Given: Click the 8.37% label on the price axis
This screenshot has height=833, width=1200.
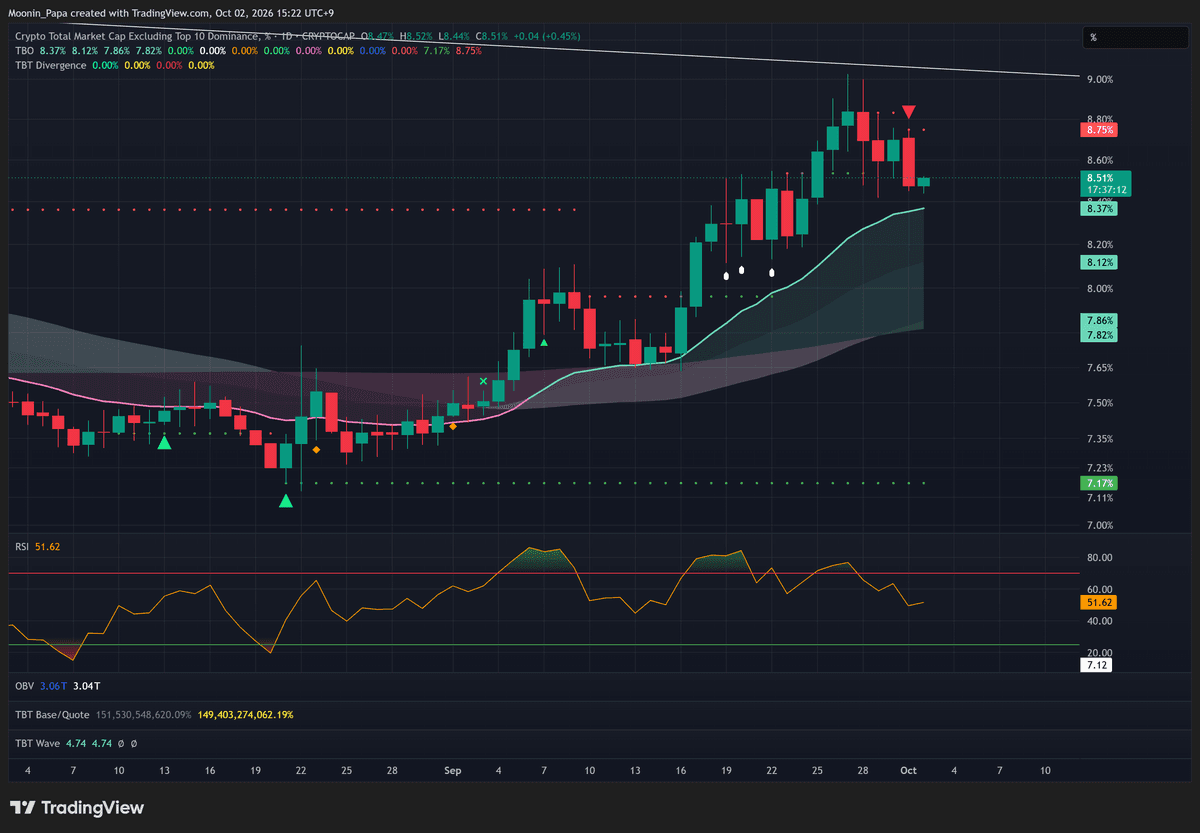Looking at the screenshot, I should click(x=1097, y=209).
